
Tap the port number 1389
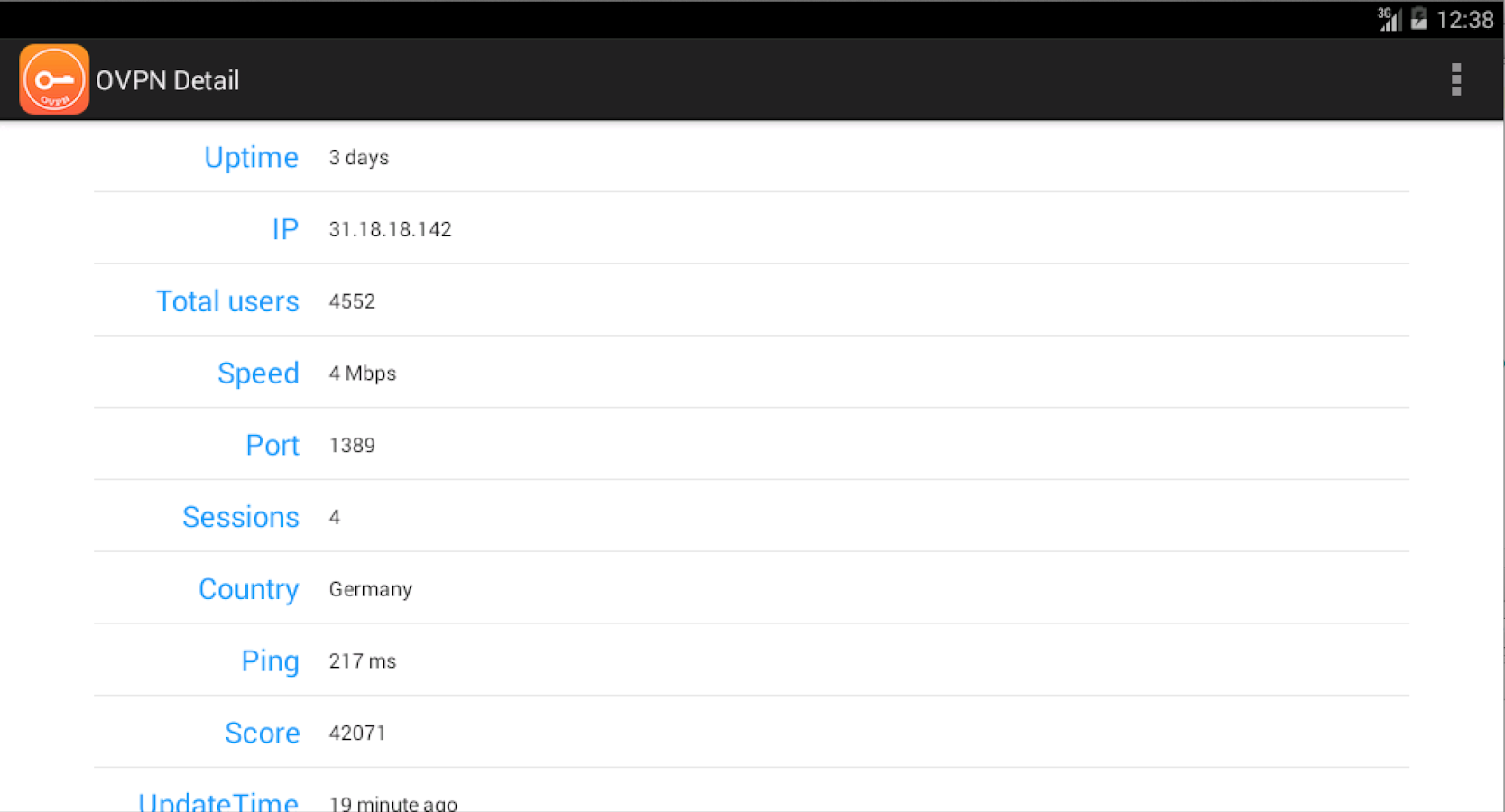click(x=352, y=445)
